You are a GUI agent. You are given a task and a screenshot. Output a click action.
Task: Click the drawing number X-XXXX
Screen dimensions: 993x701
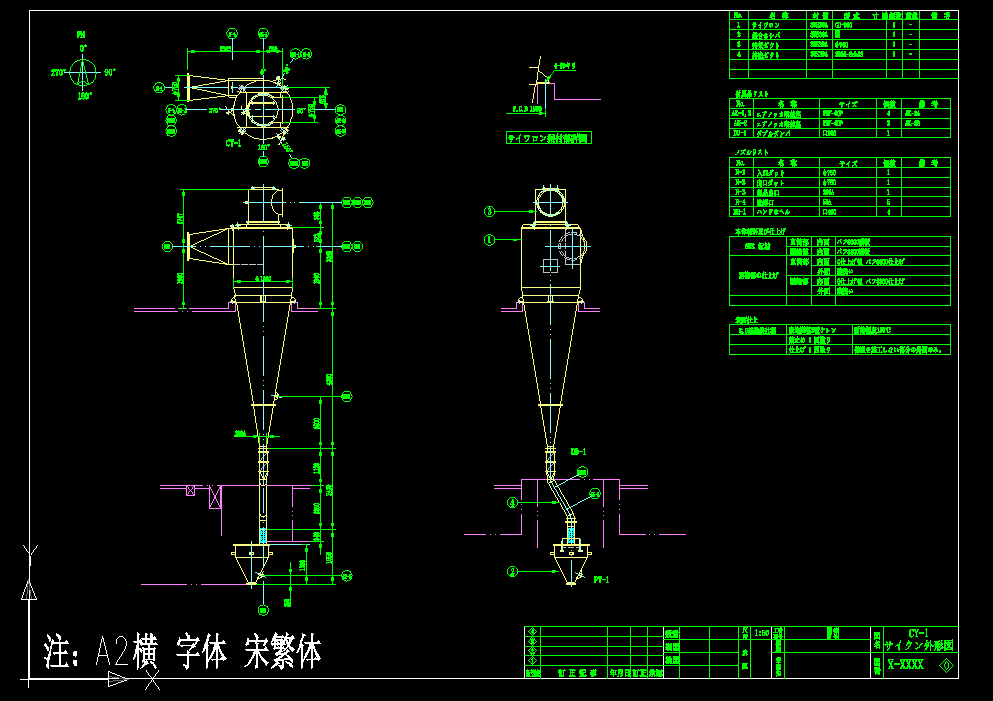tap(905, 662)
